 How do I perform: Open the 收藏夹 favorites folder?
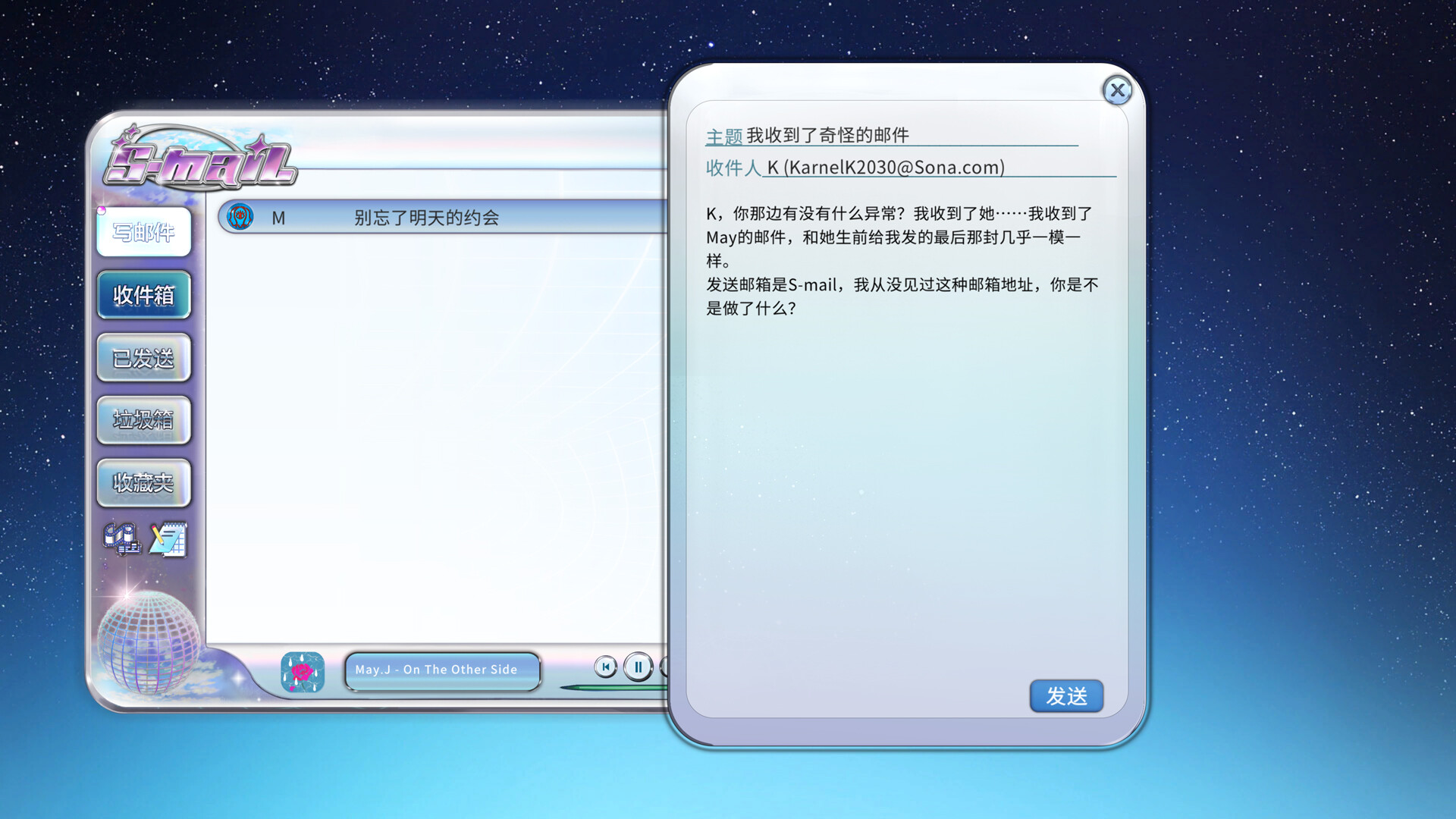click(143, 482)
